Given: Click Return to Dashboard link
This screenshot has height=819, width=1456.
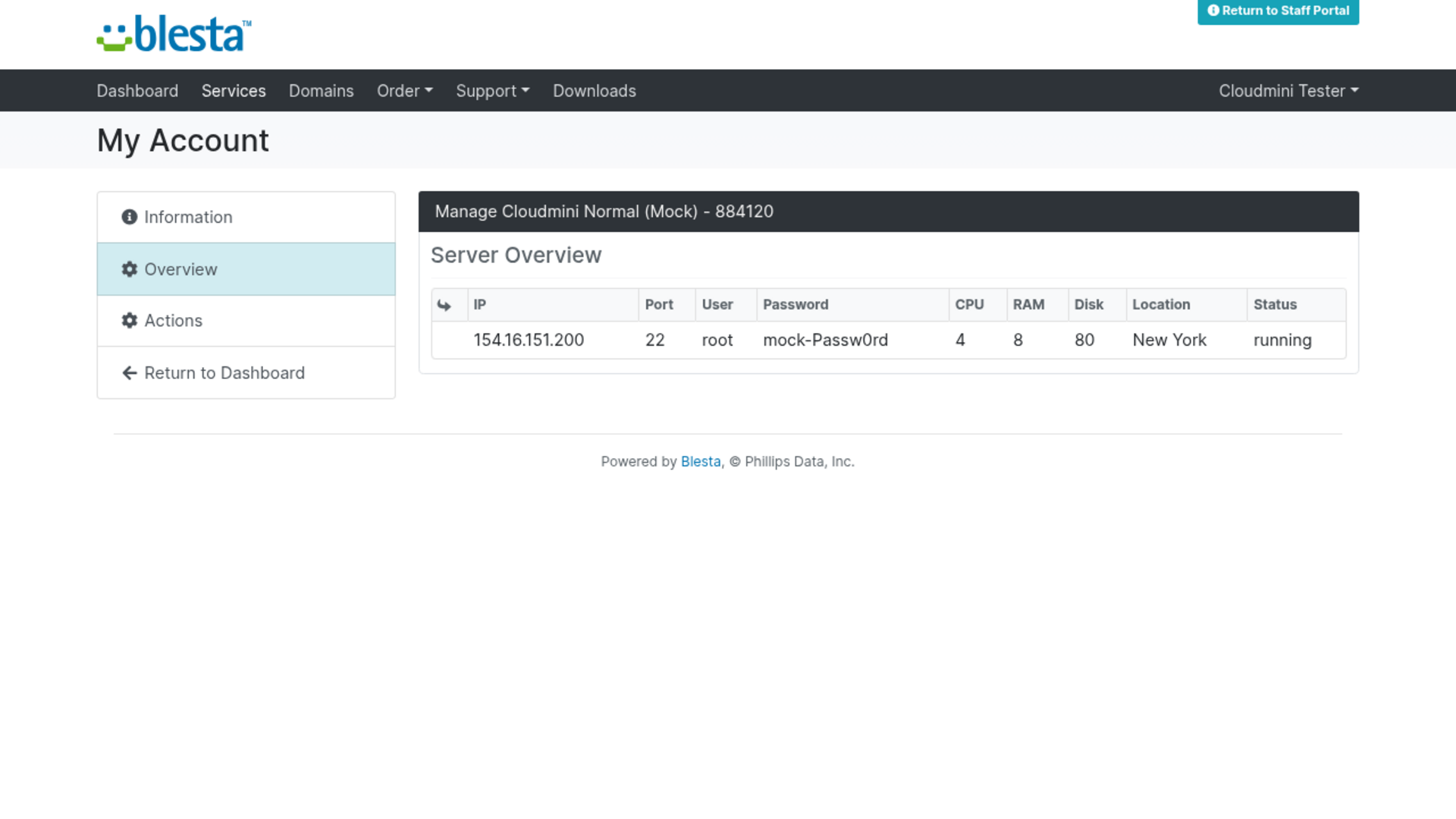Looking at the screenshot, I should [246, 373].
